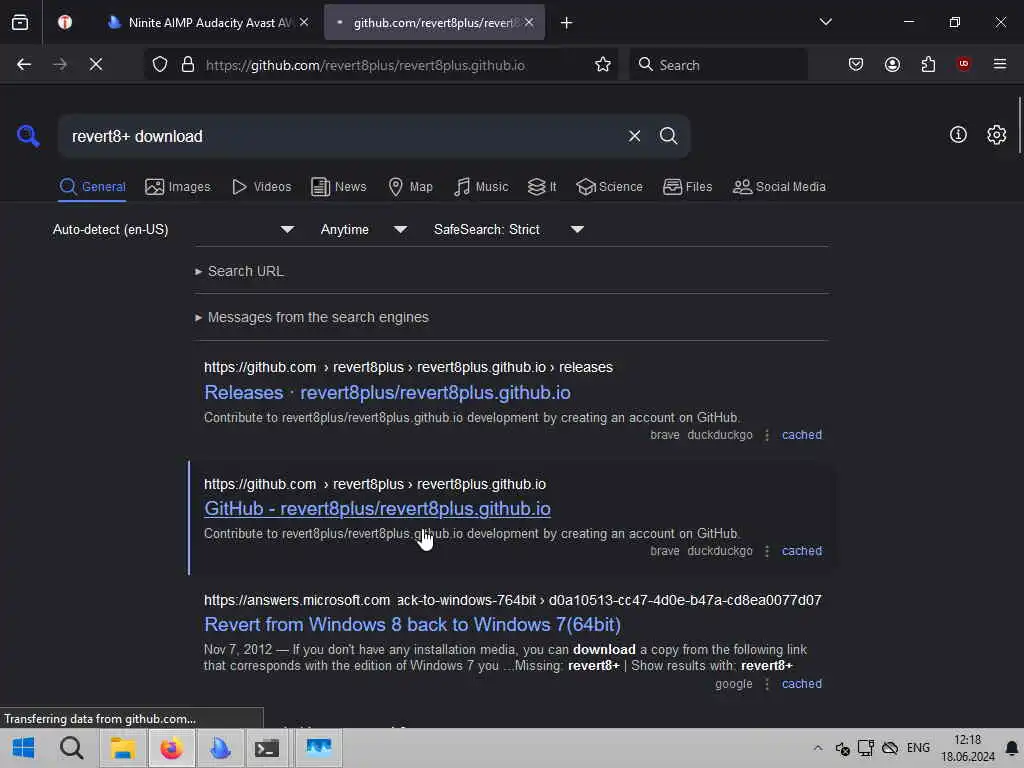Open cached link of the GitHub - revert8plus result
1024x768 pixels.
tap(801, 551)
